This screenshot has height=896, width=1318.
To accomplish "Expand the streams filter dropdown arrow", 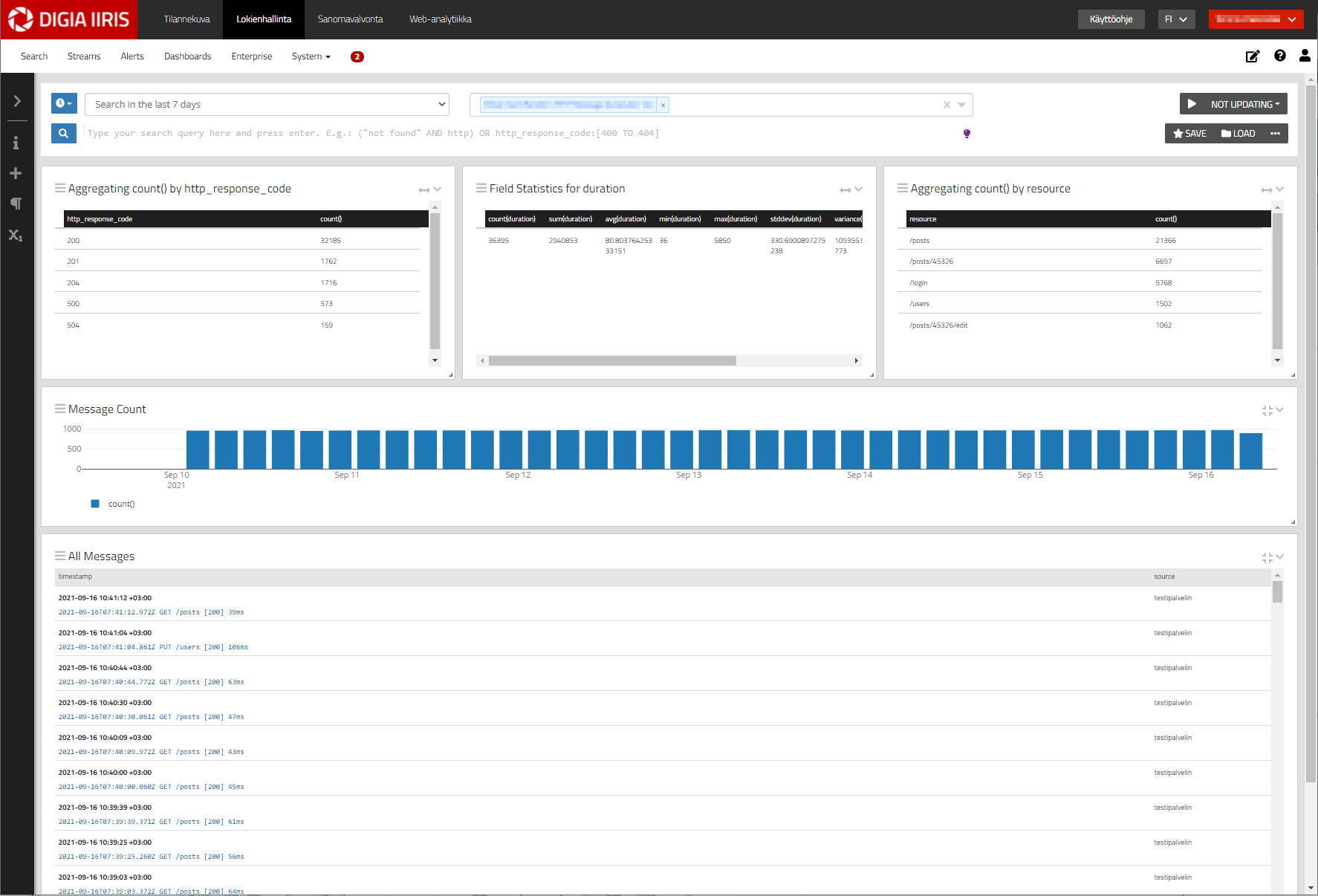I will coord(962,105).
